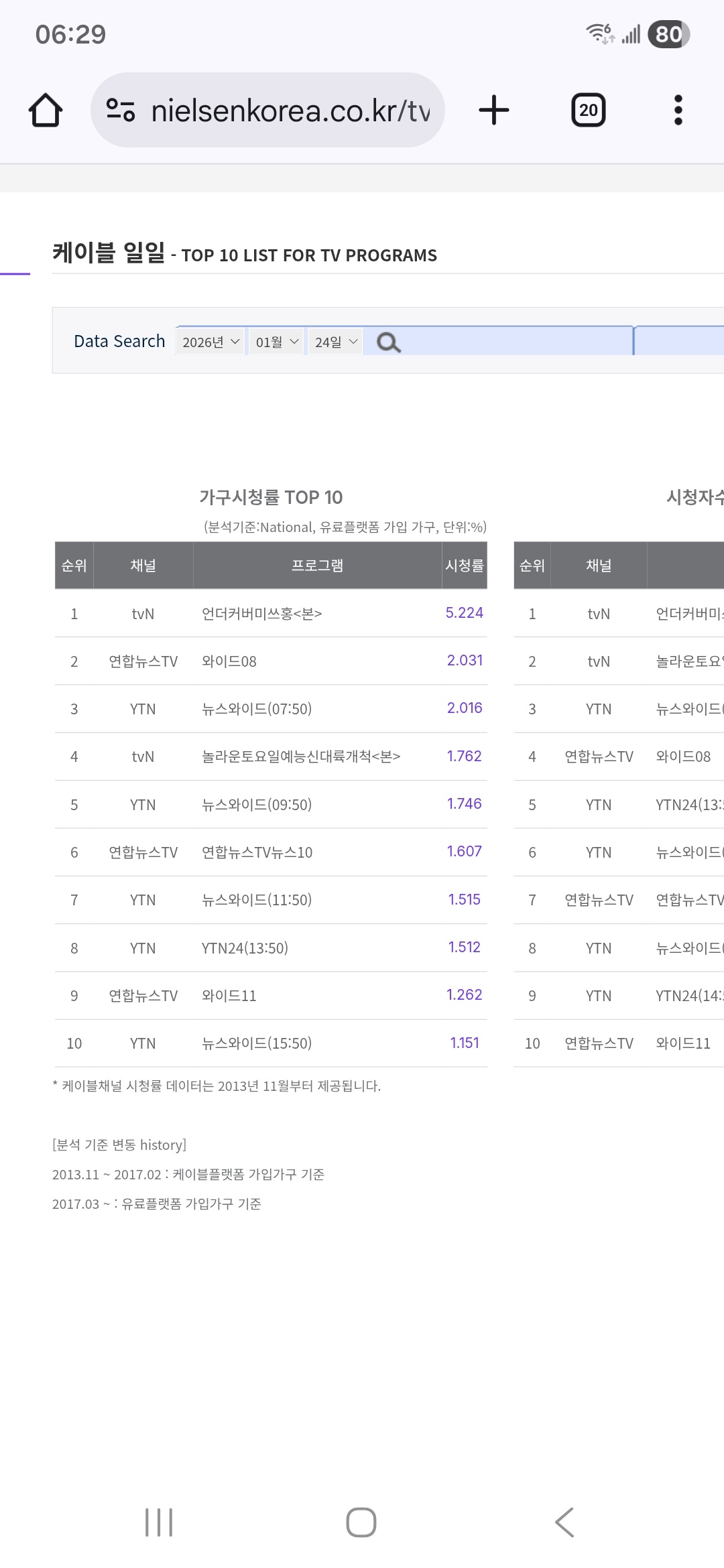The height and width of the screenshot is (1568, 724).
Task: Tap the nielsenkorea.co.kr address bar
Action: (290, 110)
